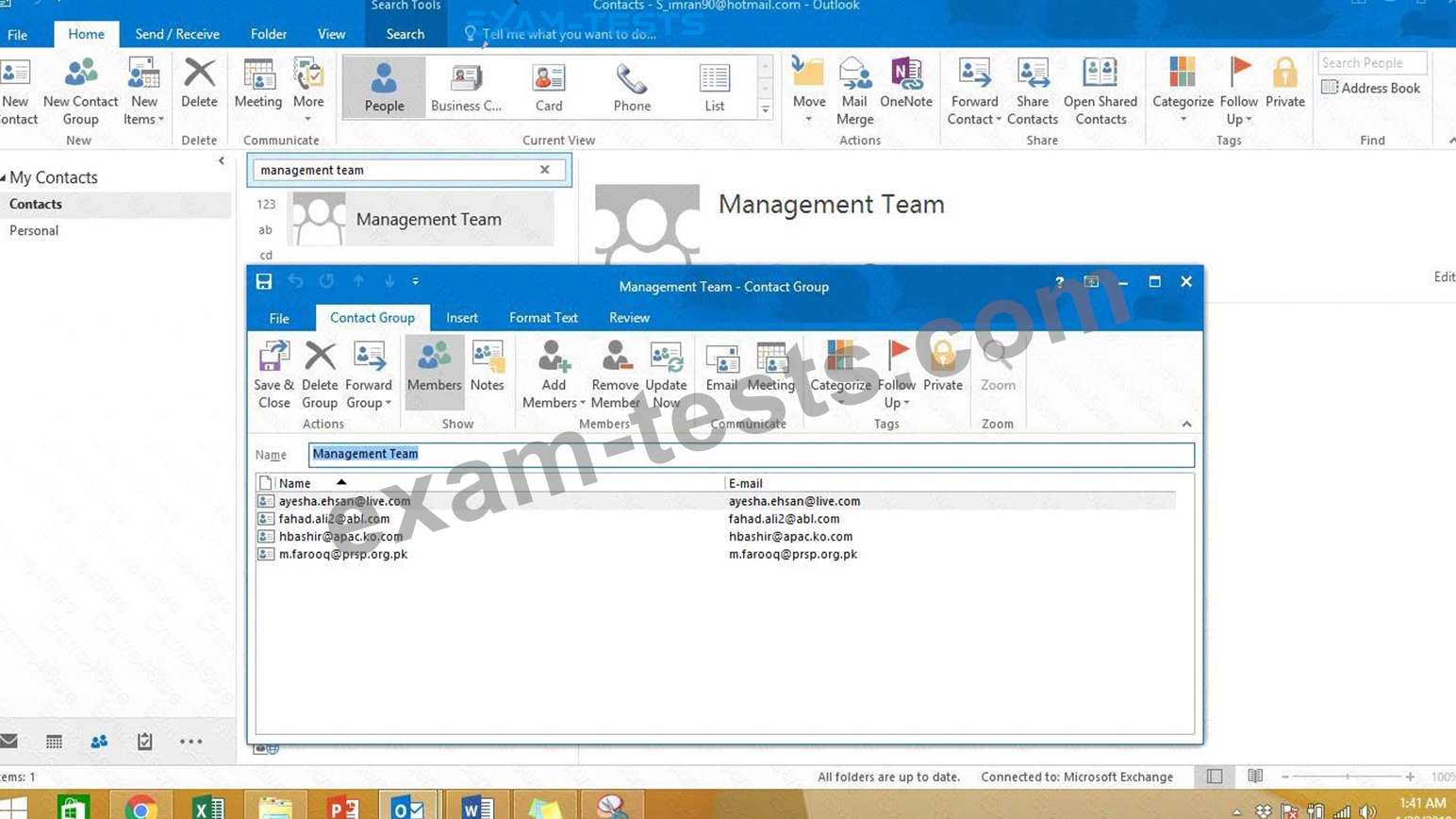Viewport: 1456px width, 819px height.
Task: Click Update Now icon
Action: [x=666, y=376]
